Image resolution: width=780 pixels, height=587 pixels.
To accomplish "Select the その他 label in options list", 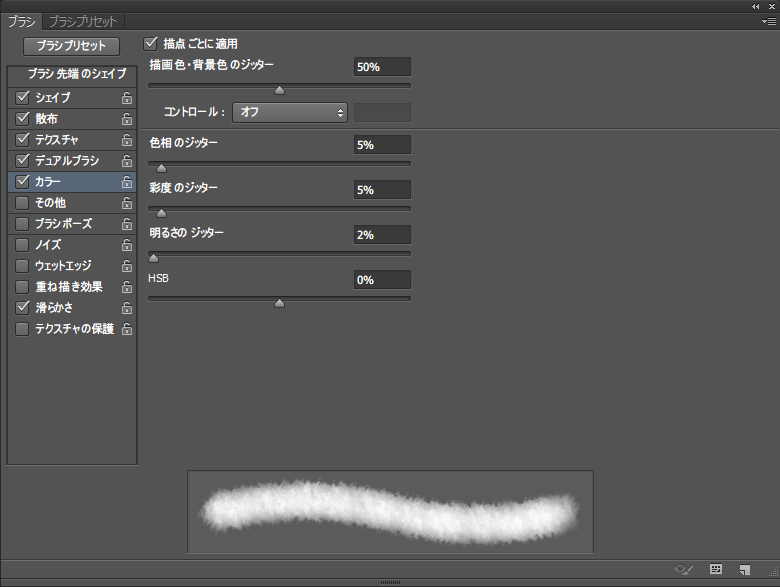I will (x=50, y=203).
